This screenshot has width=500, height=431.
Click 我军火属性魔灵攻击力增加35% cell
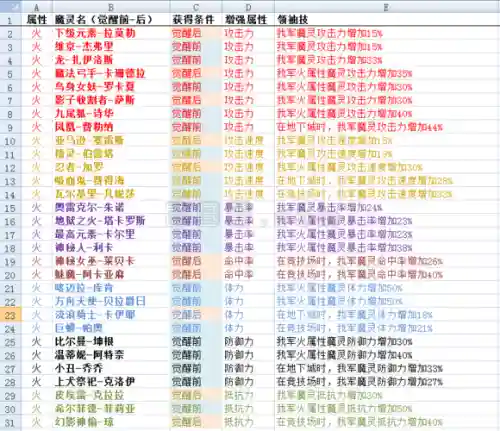387,74
